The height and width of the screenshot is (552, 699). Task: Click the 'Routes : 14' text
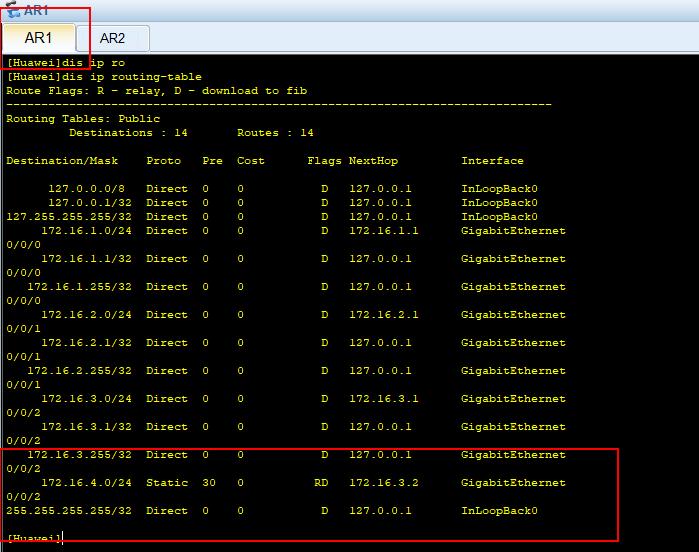point(275,132)
